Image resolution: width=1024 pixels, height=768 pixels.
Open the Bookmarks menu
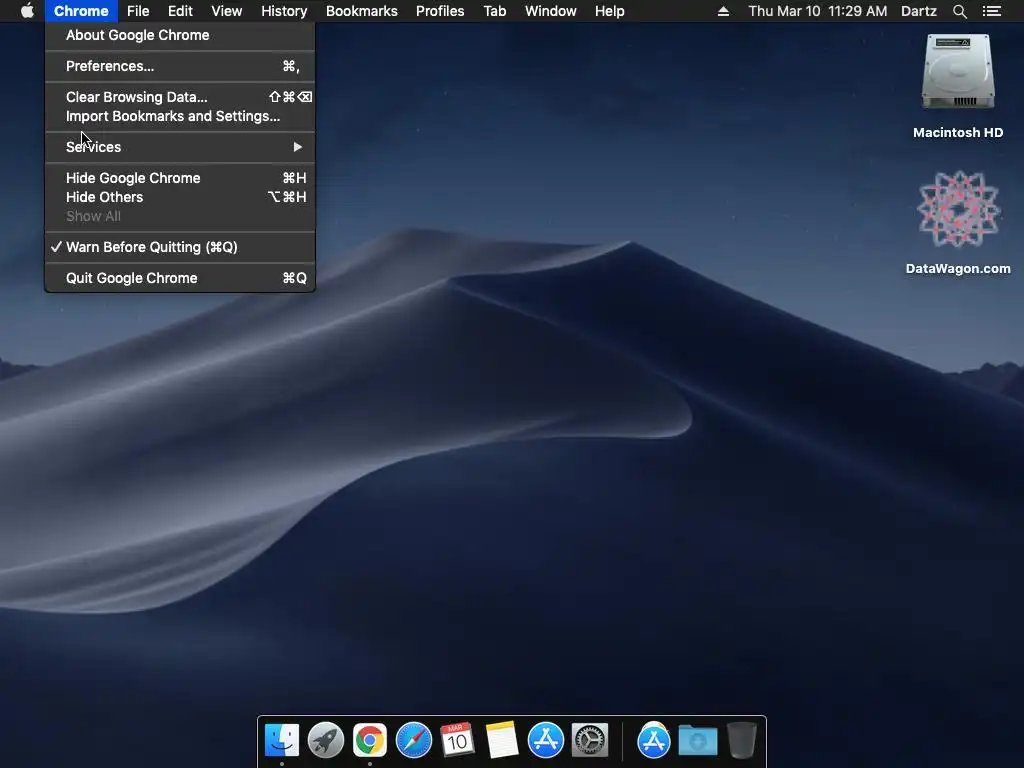(362, 11)
